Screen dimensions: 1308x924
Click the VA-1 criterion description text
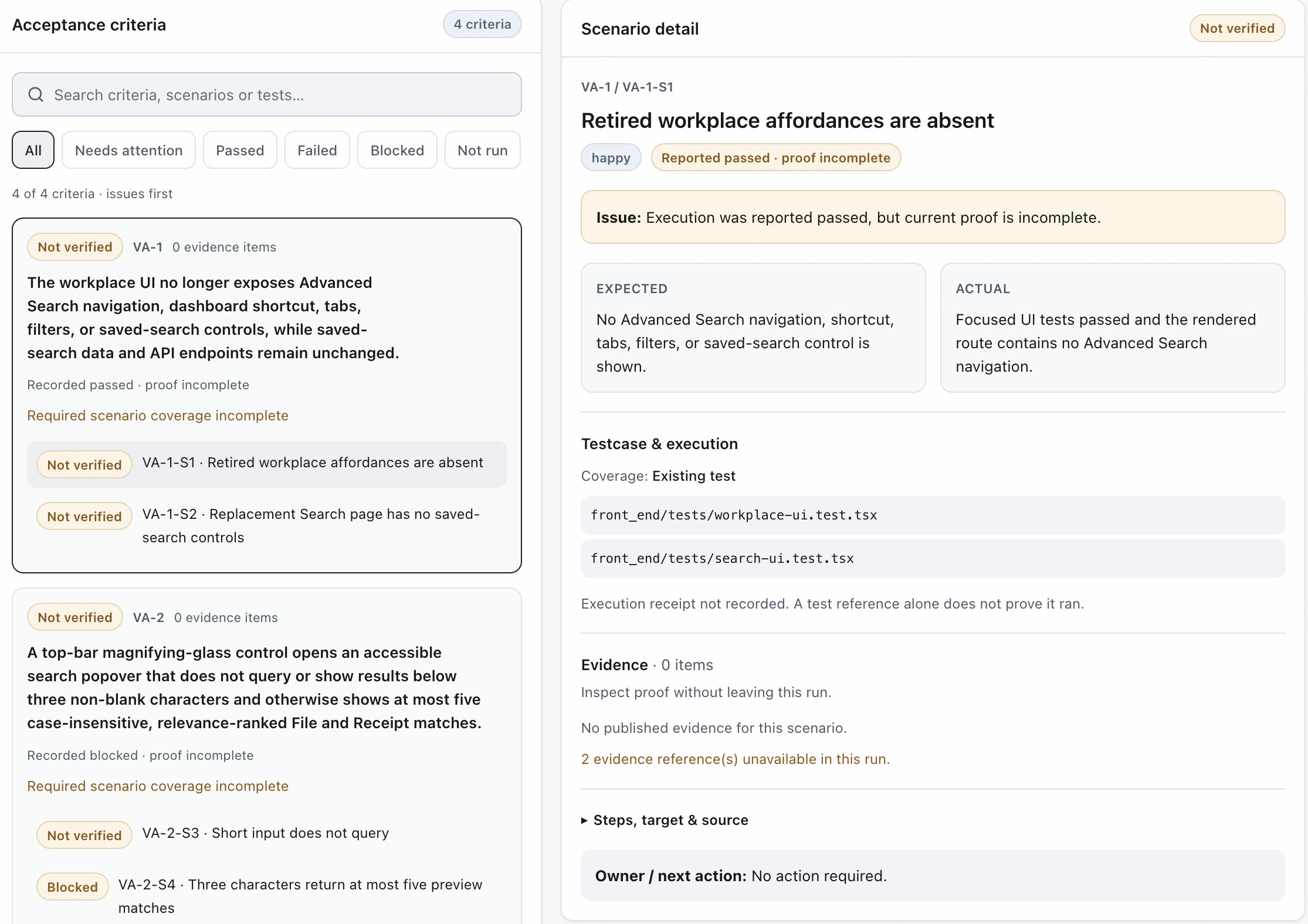(213, 318)
